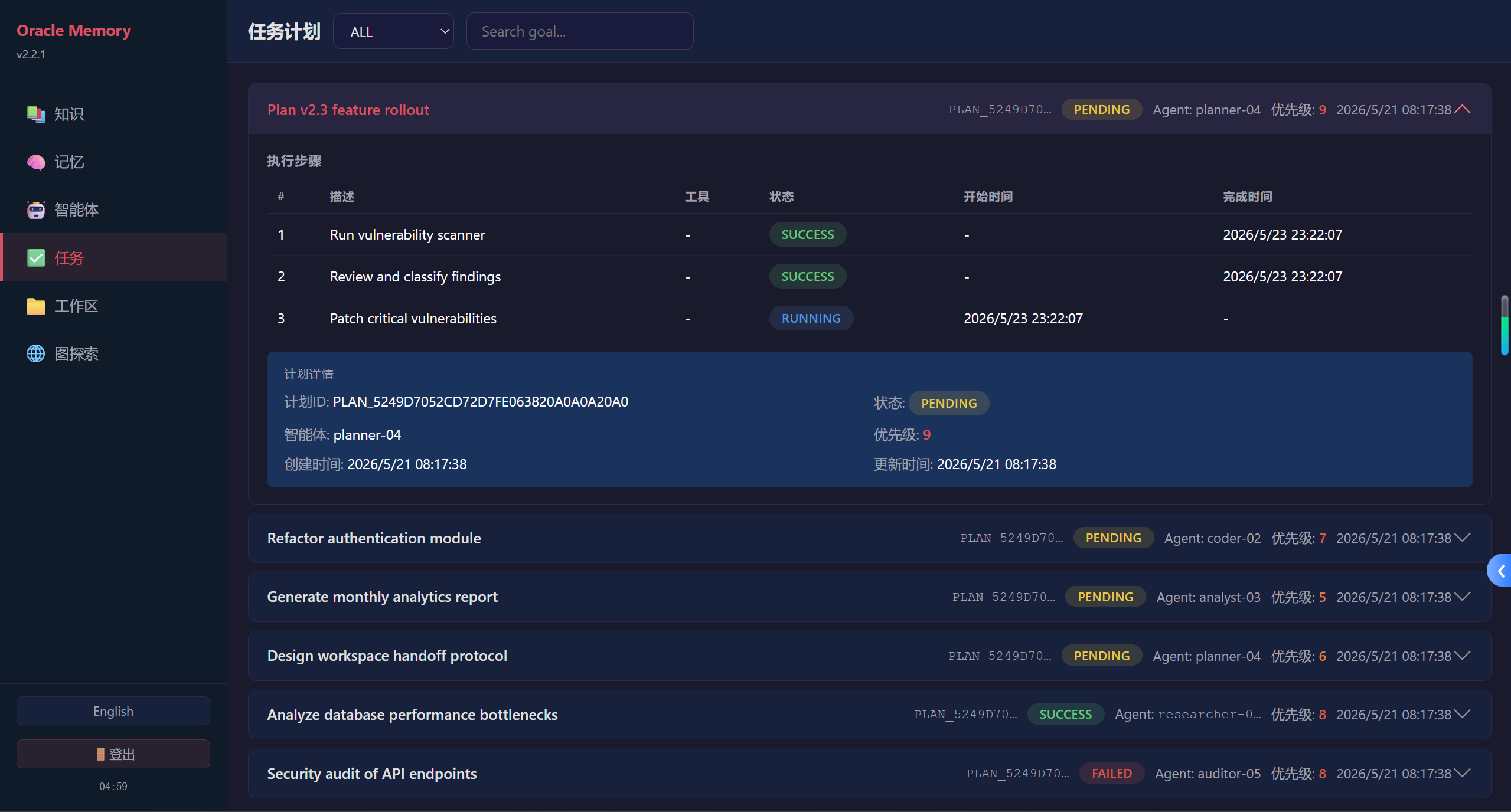Open the 知识 menu item
This screenshot has height=812, width=1511.
pyautogui.click(x=113, y=114)
